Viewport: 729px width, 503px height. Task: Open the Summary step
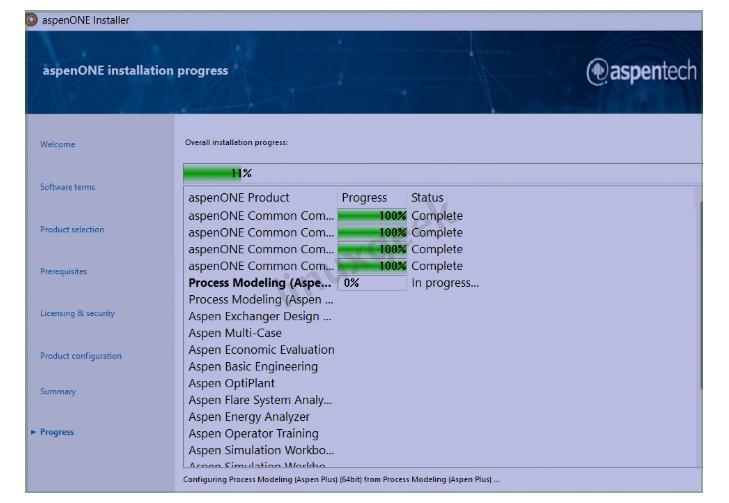click(58, 391)
